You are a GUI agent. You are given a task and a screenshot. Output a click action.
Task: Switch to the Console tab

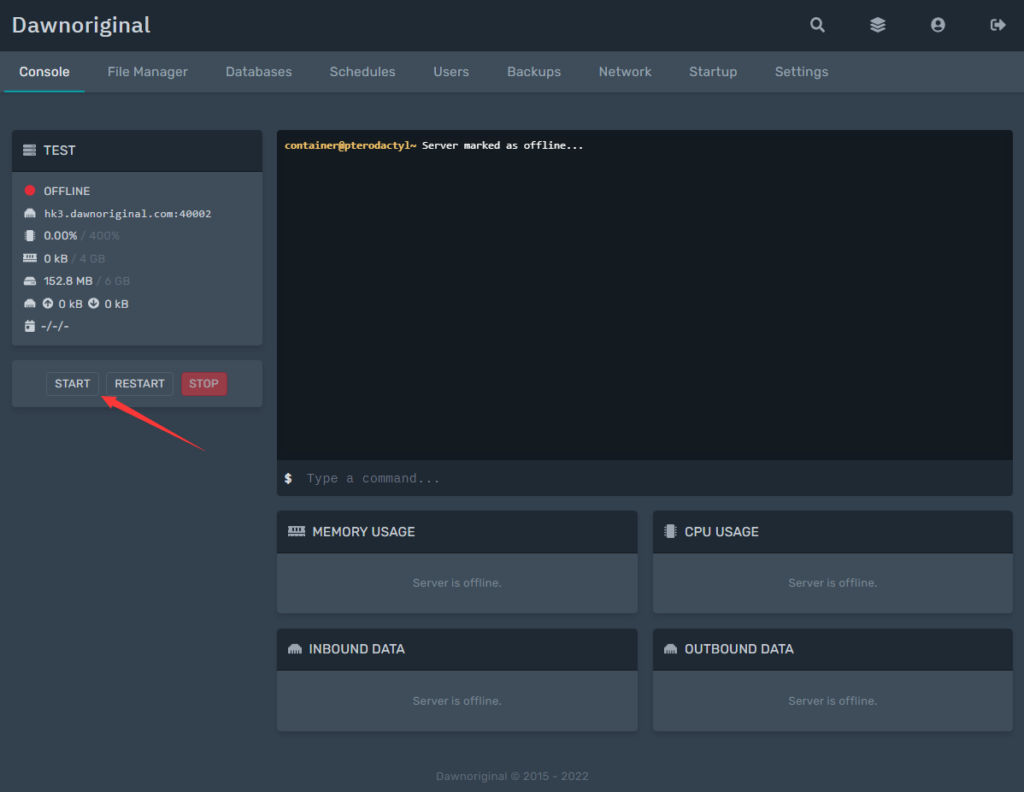[x=44, y=72]
